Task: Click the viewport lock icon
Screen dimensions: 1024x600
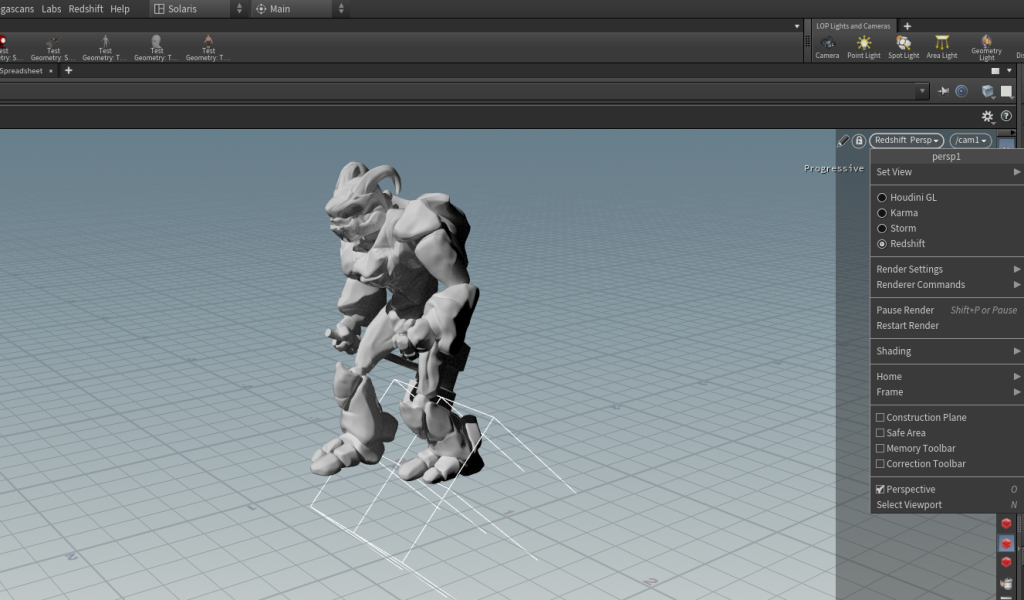Action: [858, 141]
